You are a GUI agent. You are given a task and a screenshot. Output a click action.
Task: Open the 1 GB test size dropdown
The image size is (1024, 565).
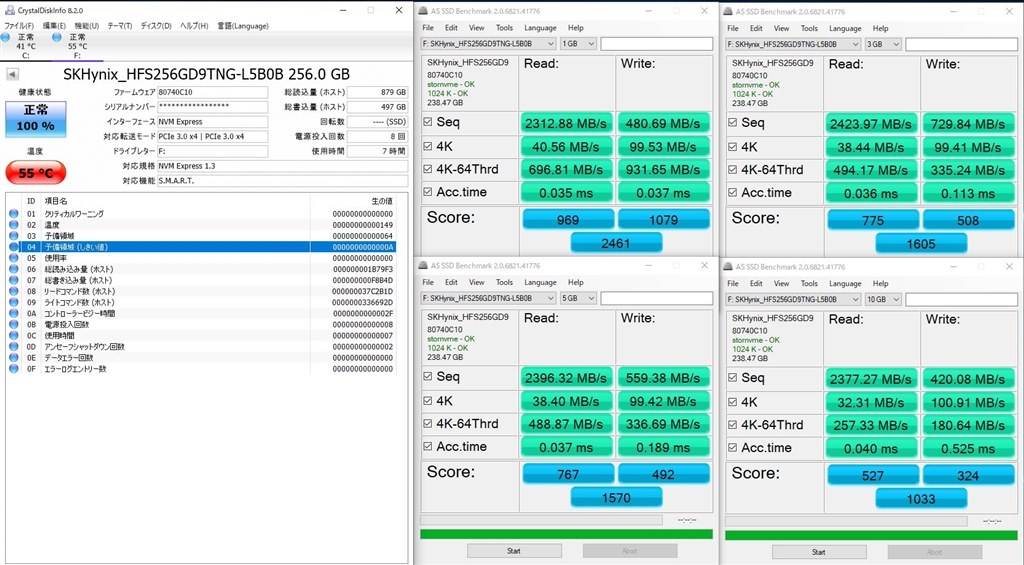click(x=579, y=44)
